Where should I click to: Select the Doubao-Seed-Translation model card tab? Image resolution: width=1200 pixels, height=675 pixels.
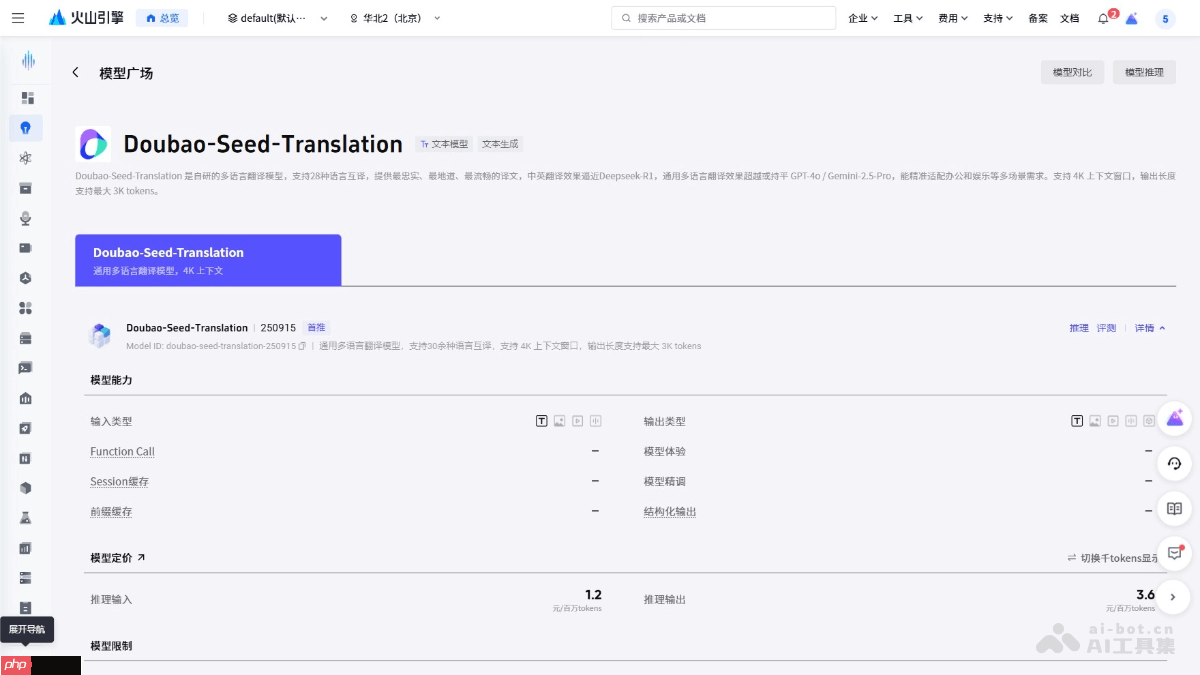point(208,259)
